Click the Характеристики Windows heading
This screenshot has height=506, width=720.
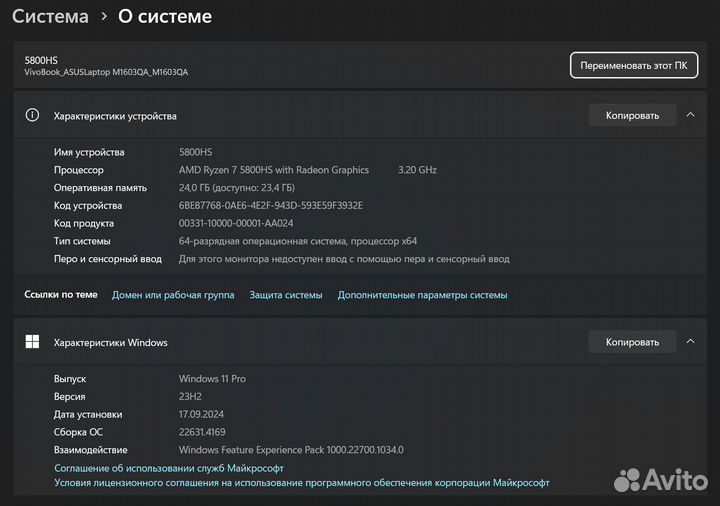tap(110, 342)
